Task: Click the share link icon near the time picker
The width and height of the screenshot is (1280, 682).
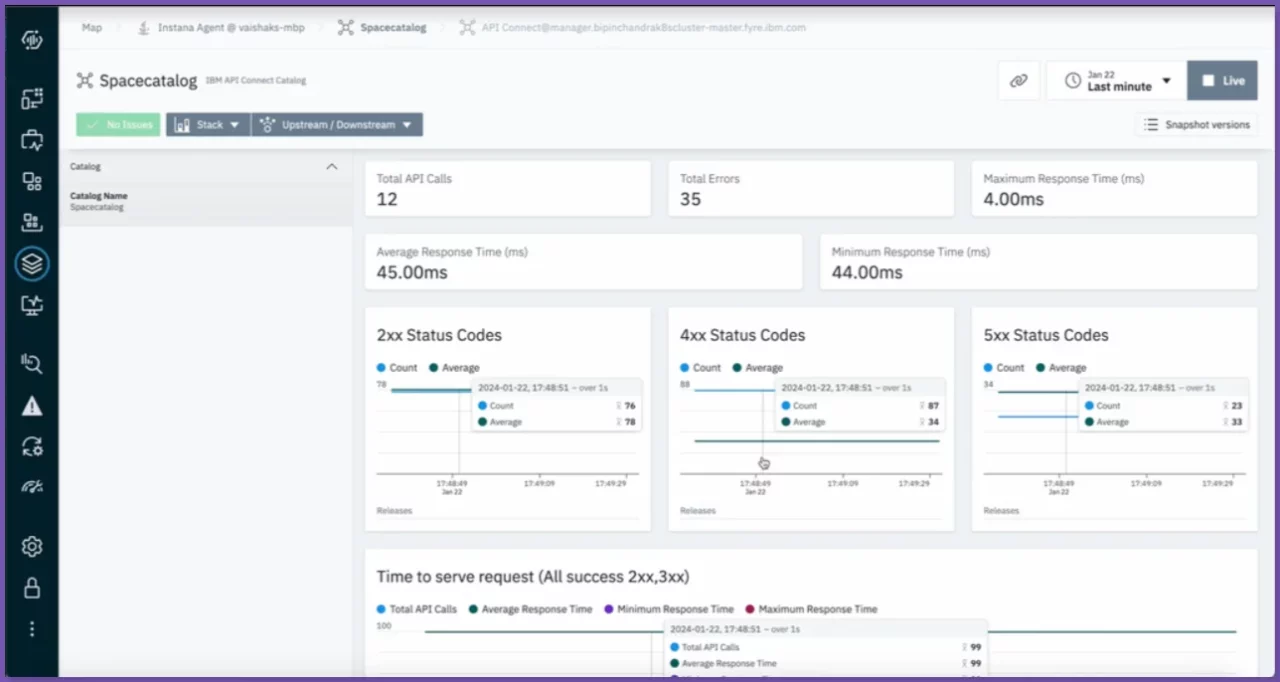Action: click(x=1018, y=80)
